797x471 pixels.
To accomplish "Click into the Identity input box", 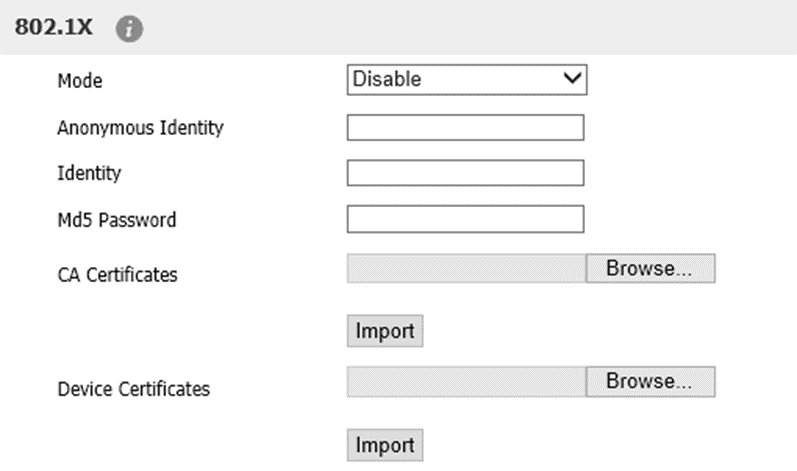I will click(x=465, y=173).
